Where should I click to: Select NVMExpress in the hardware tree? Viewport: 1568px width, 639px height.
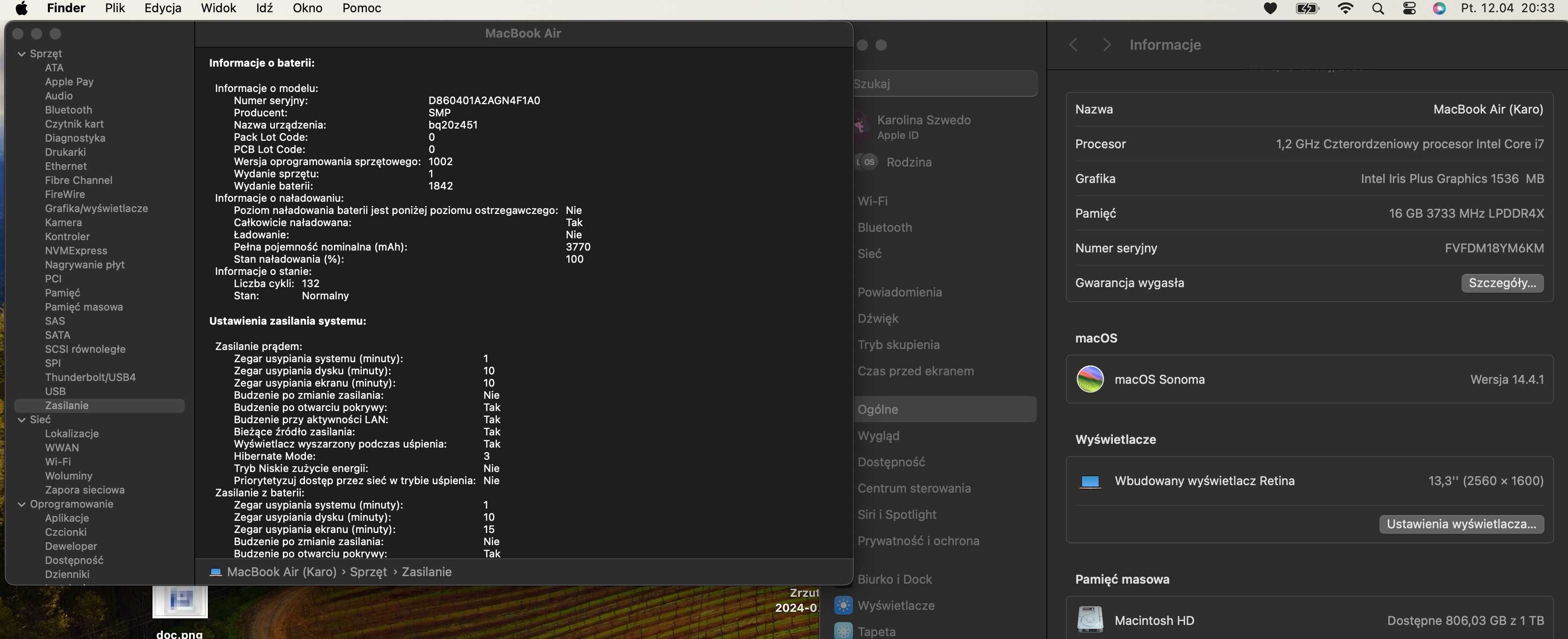pyautogui.click(x=76, y=250)
